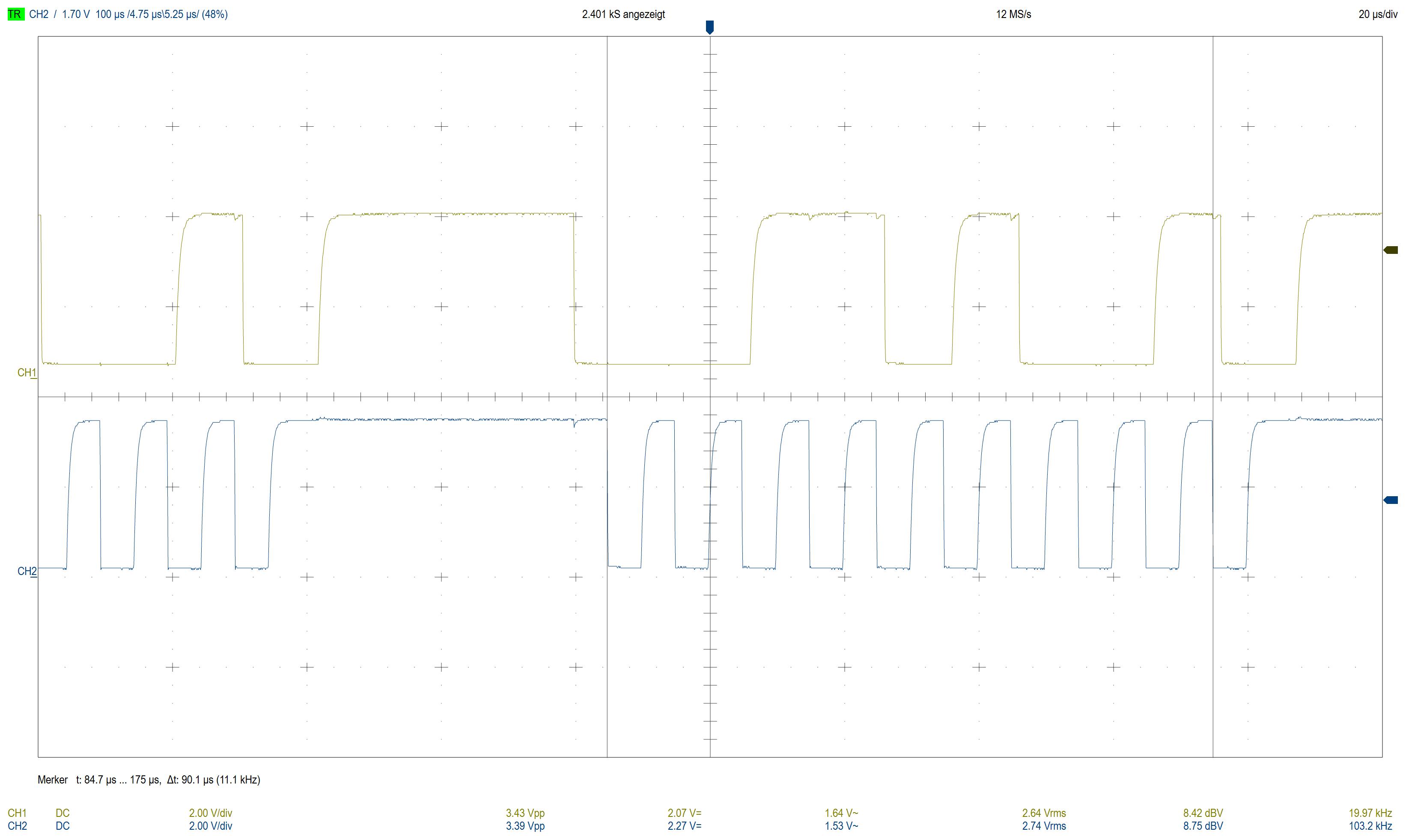Select the blue trigger position marker at top
This screenshot has width=1406, height=840.
pos(710,27)
